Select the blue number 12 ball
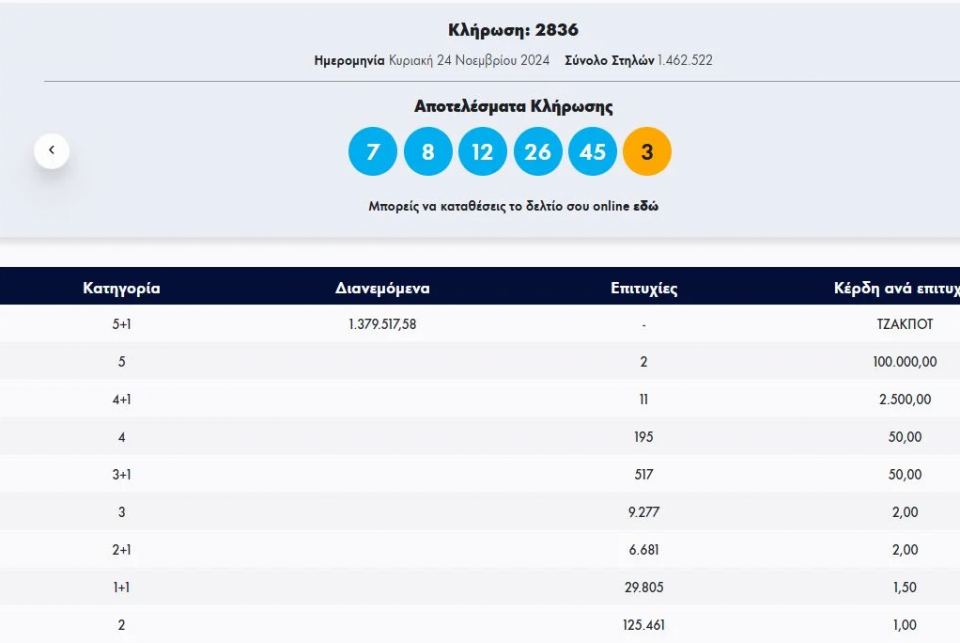 (483, 152)
